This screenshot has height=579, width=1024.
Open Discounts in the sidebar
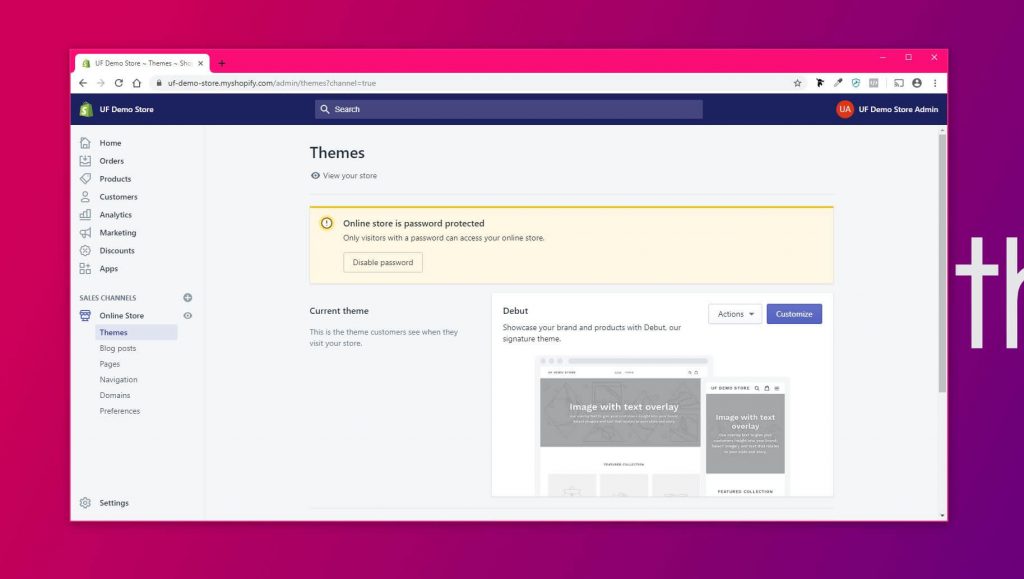[117, 251]
